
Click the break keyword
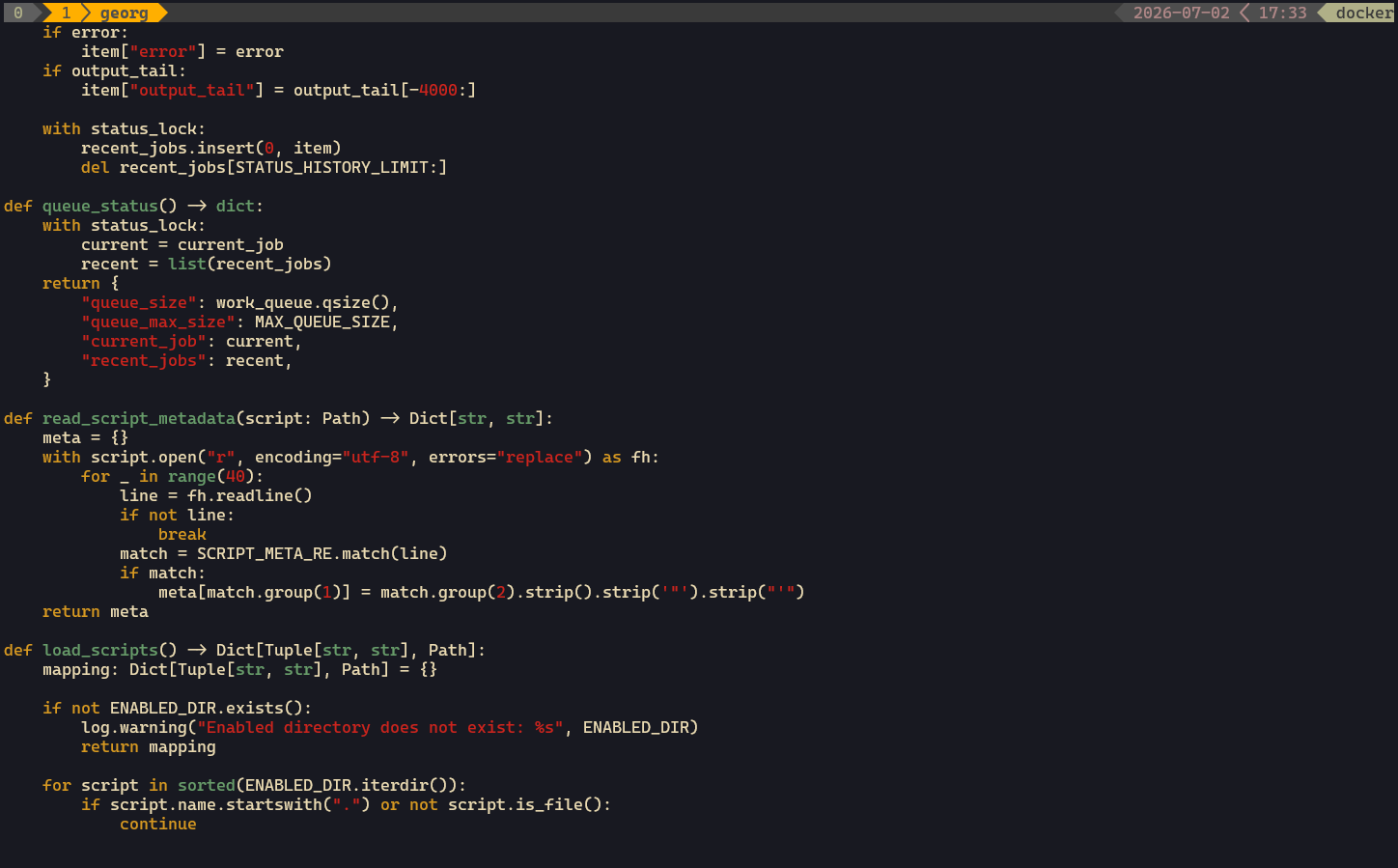pyautogui.click(x=182, y=534)
